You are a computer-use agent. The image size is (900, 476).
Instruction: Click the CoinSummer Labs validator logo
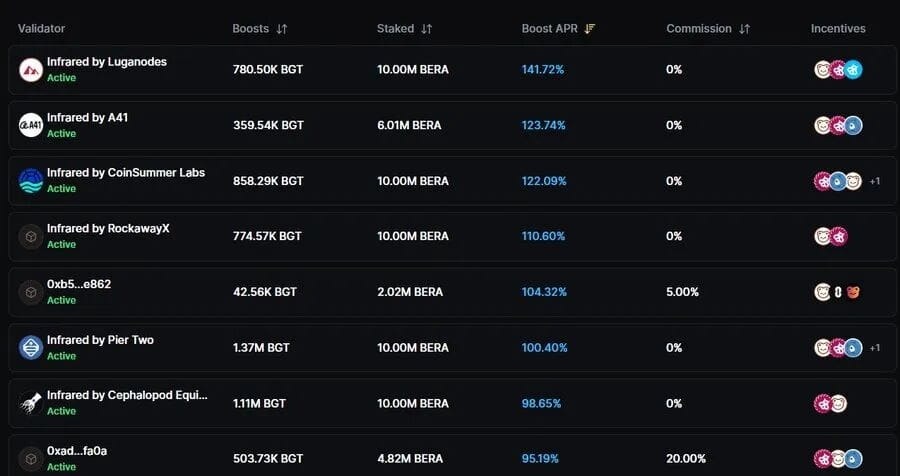tap(31, 181)
